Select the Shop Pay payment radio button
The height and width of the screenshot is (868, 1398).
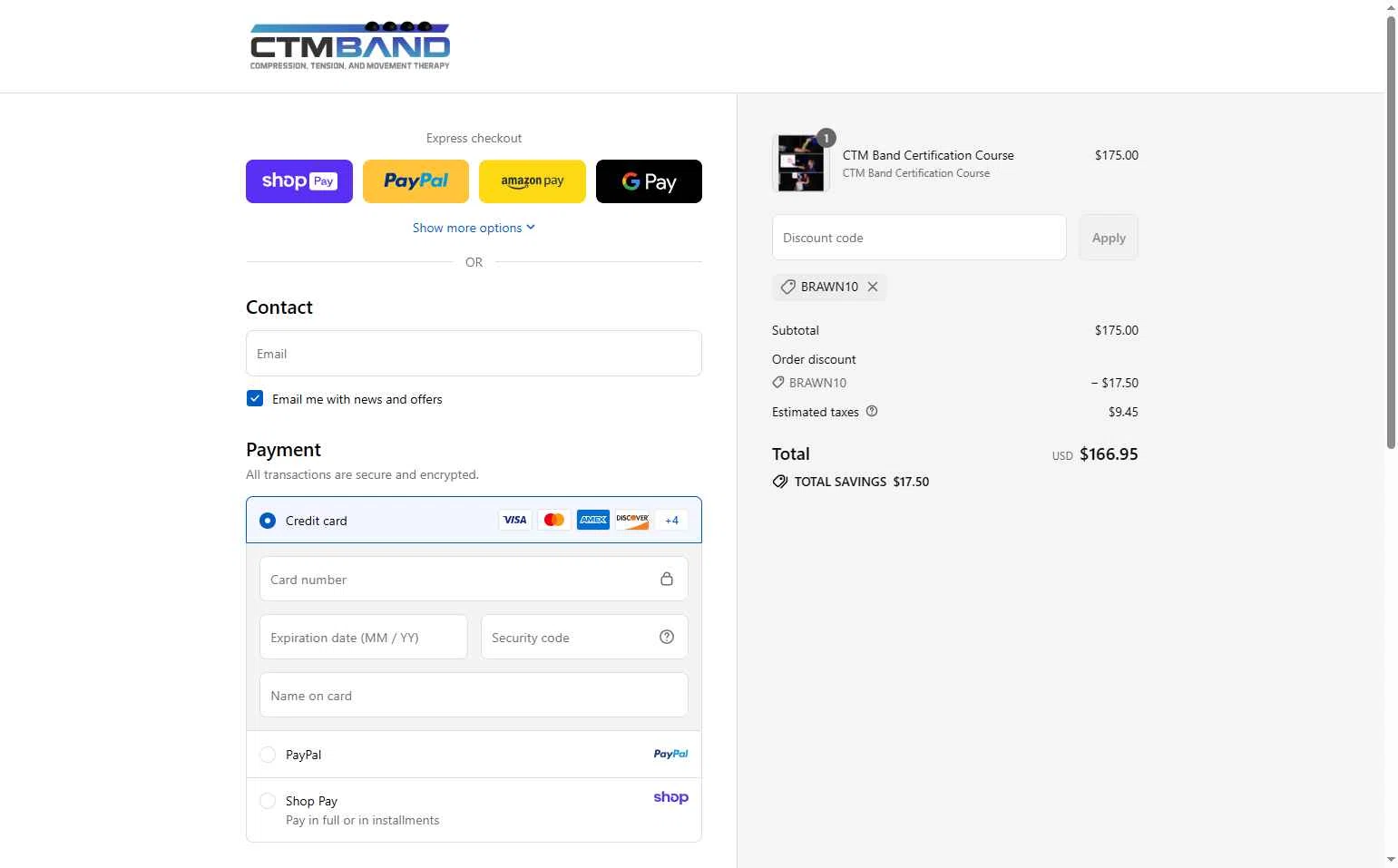tap(268, 801)
